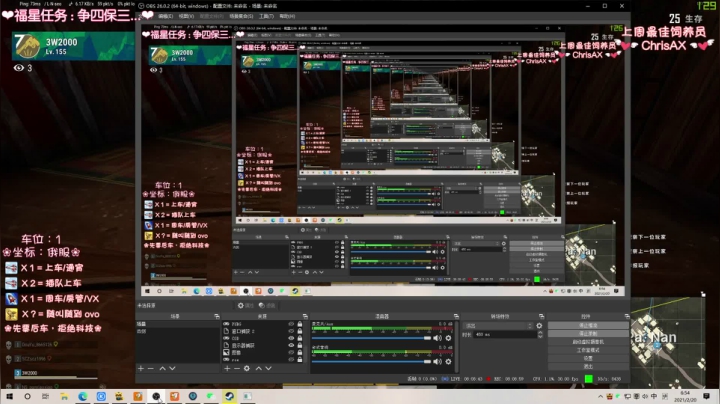Open the transition type dropdown in Scene Transitions
Image resolution: width=720 pixels, height=404 pixels.
pos(498,325)
